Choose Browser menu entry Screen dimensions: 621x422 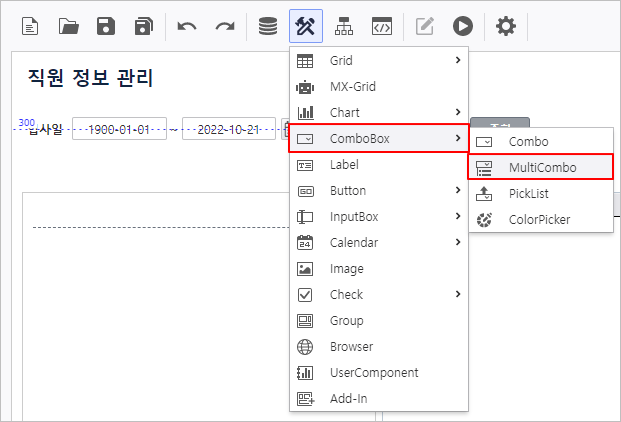pos(379,347)
